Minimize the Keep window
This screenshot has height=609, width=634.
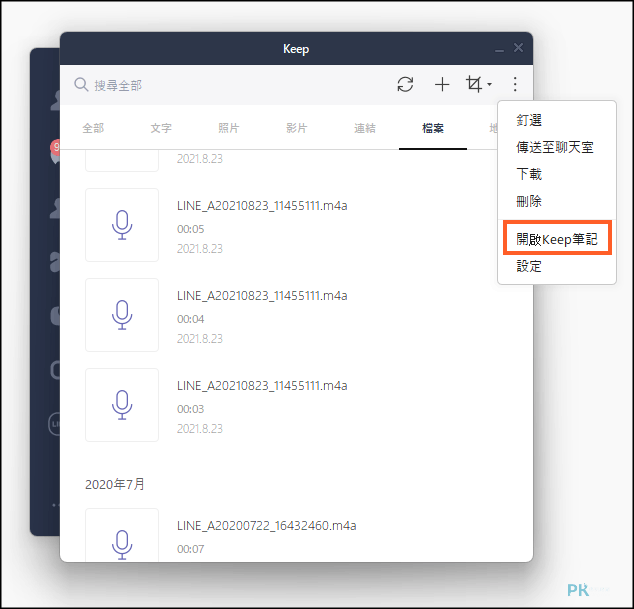[499, 50]
